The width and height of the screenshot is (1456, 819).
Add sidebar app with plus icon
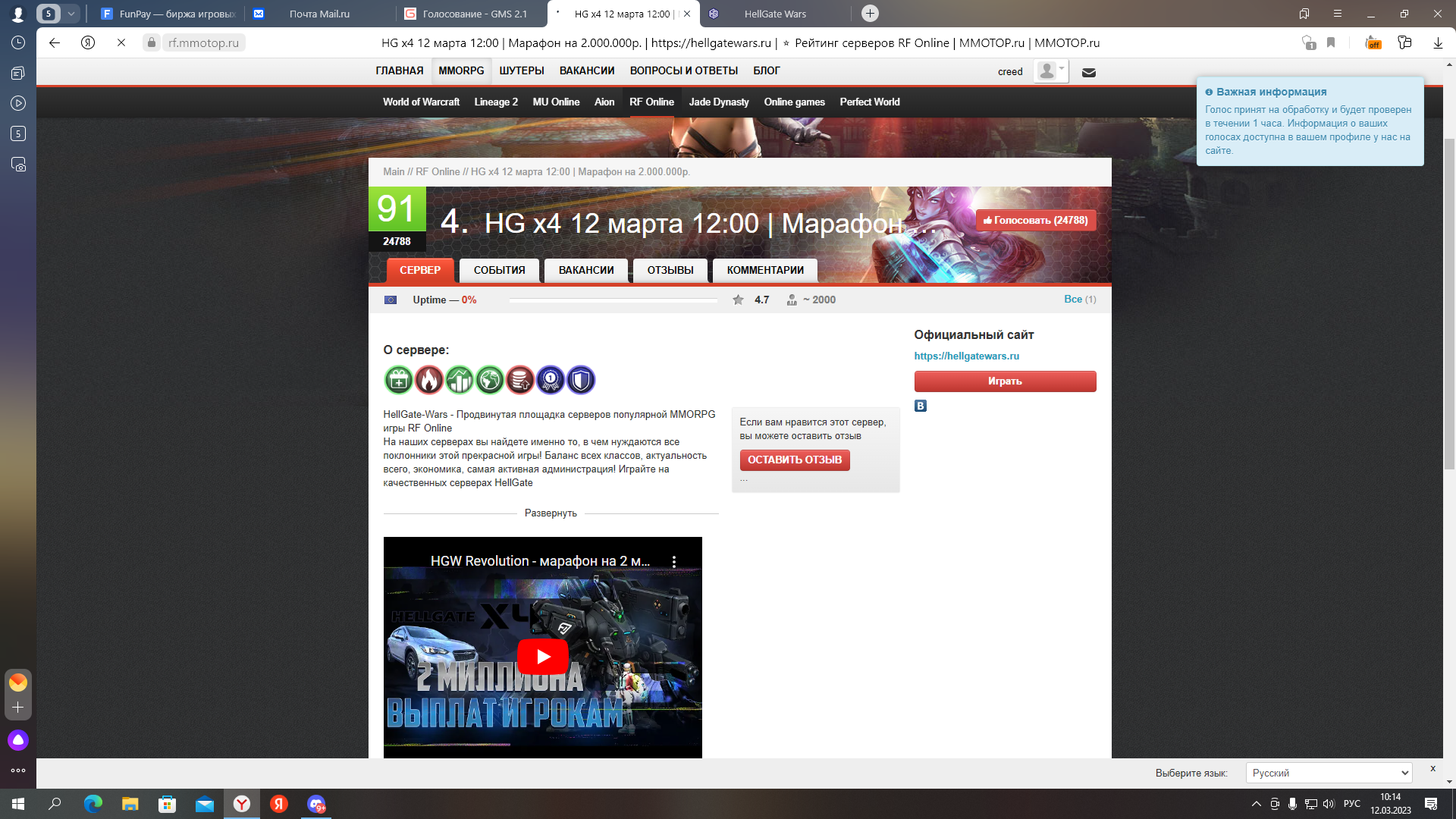tap(18, 708)
